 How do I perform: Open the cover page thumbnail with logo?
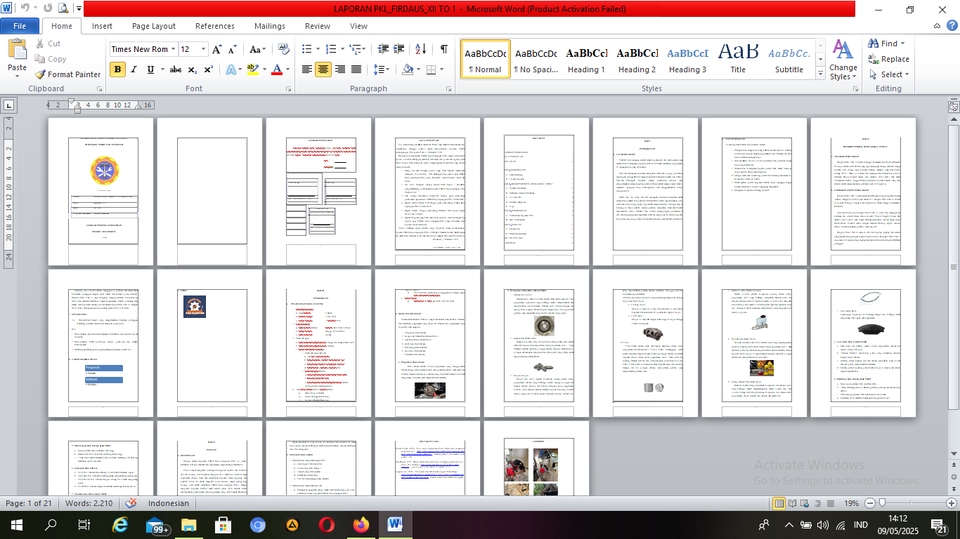click(101, 192)
